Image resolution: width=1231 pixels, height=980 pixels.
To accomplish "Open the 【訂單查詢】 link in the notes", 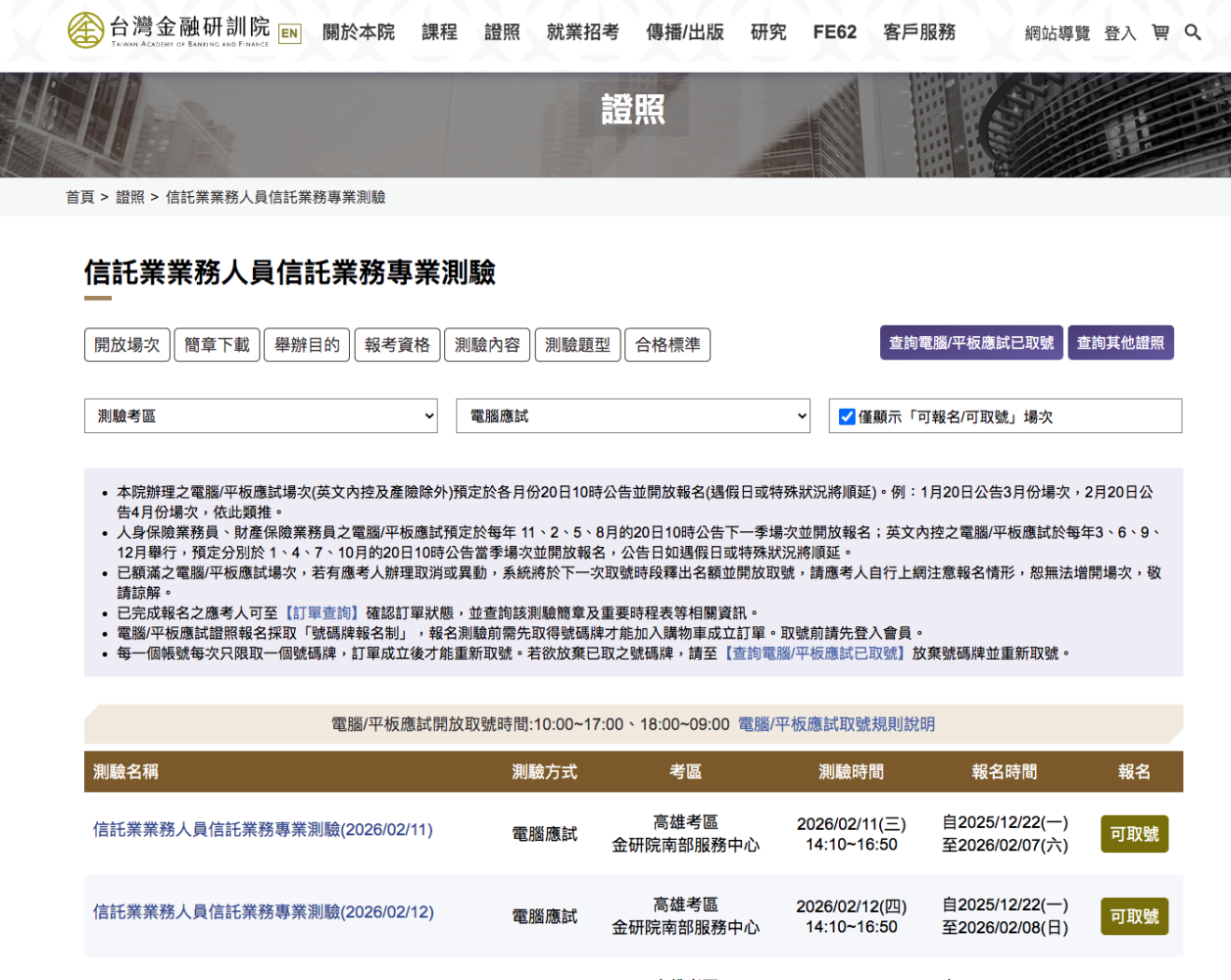I will tap(322, 612).
